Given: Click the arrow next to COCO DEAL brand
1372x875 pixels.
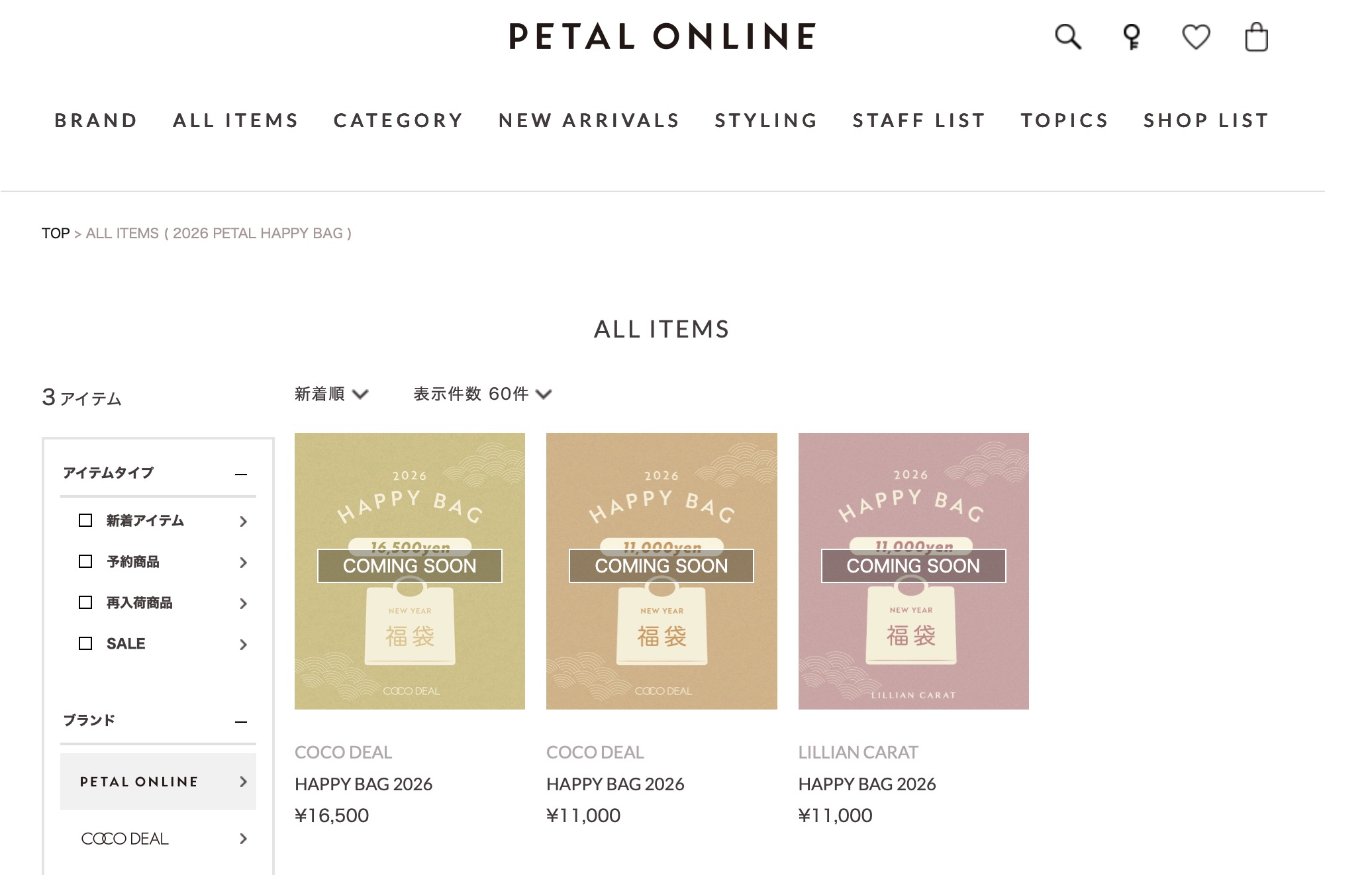Looking at the screenshot, I should click(x=243, y=839).
